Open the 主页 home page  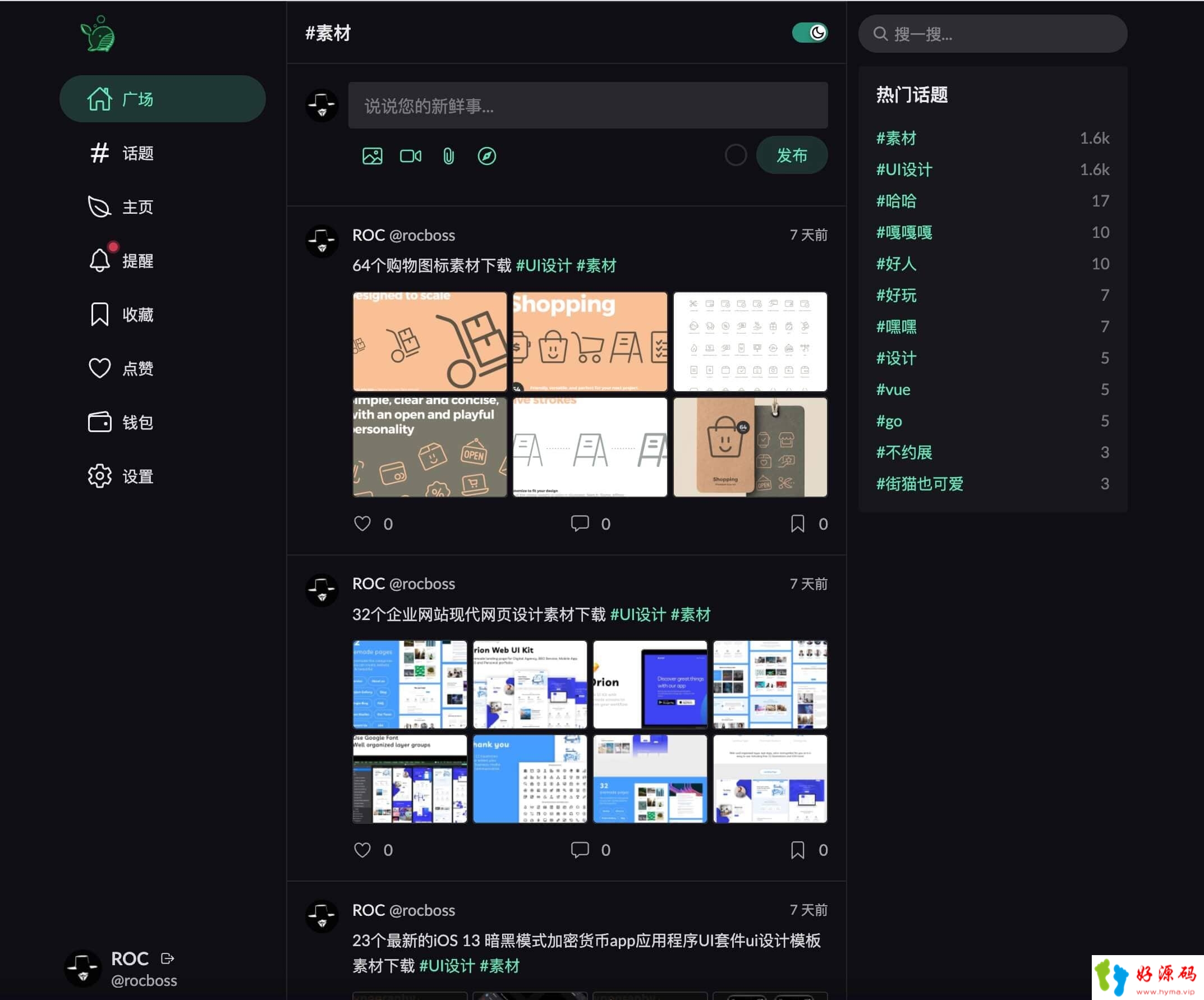(122, 207)
